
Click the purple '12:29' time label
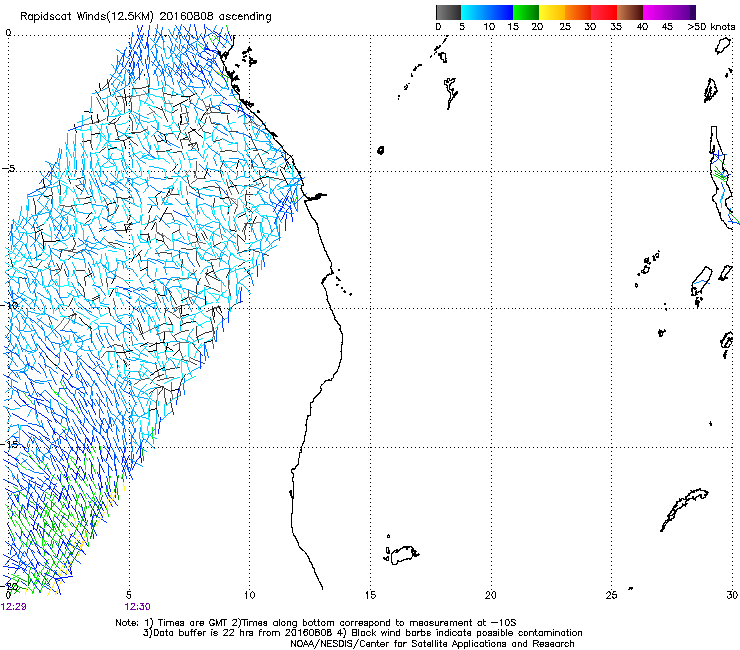point(13,607)
